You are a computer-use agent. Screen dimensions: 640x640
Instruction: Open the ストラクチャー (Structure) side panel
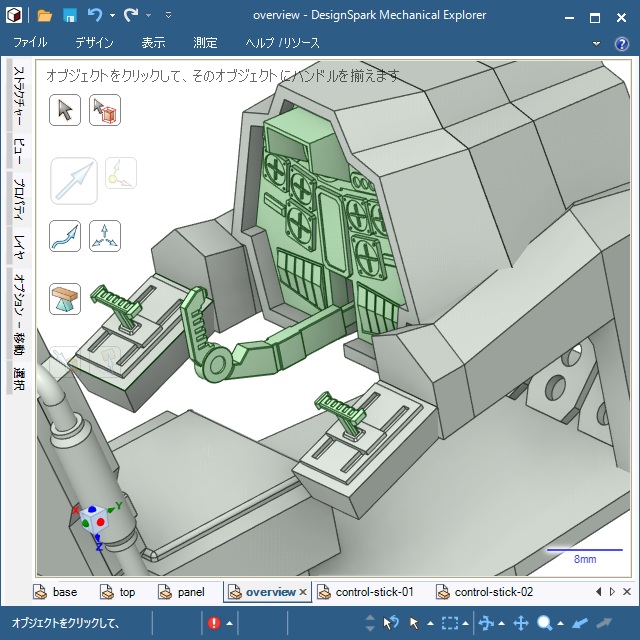click(x=19, y=98)
